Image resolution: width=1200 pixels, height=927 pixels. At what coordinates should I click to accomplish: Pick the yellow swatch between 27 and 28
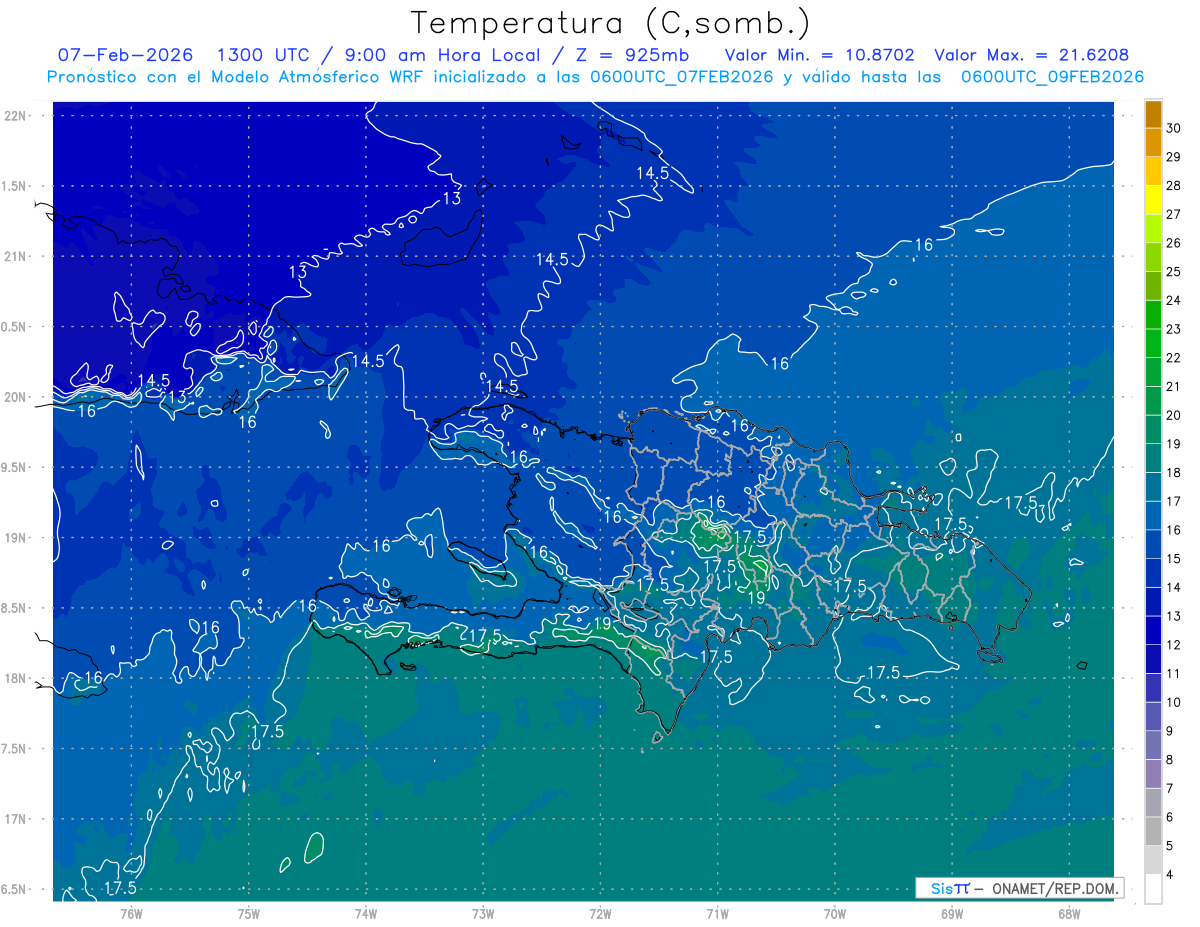point(1153,199)
